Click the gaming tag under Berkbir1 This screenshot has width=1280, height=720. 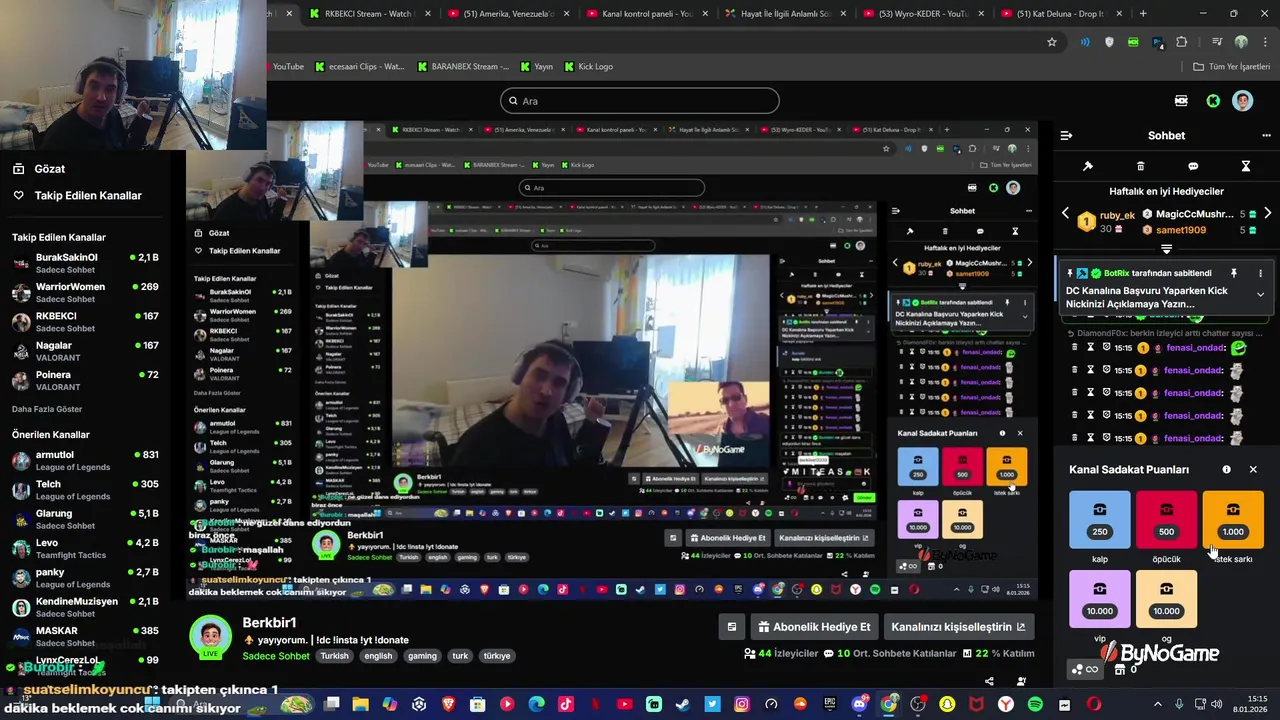[422, 656]
